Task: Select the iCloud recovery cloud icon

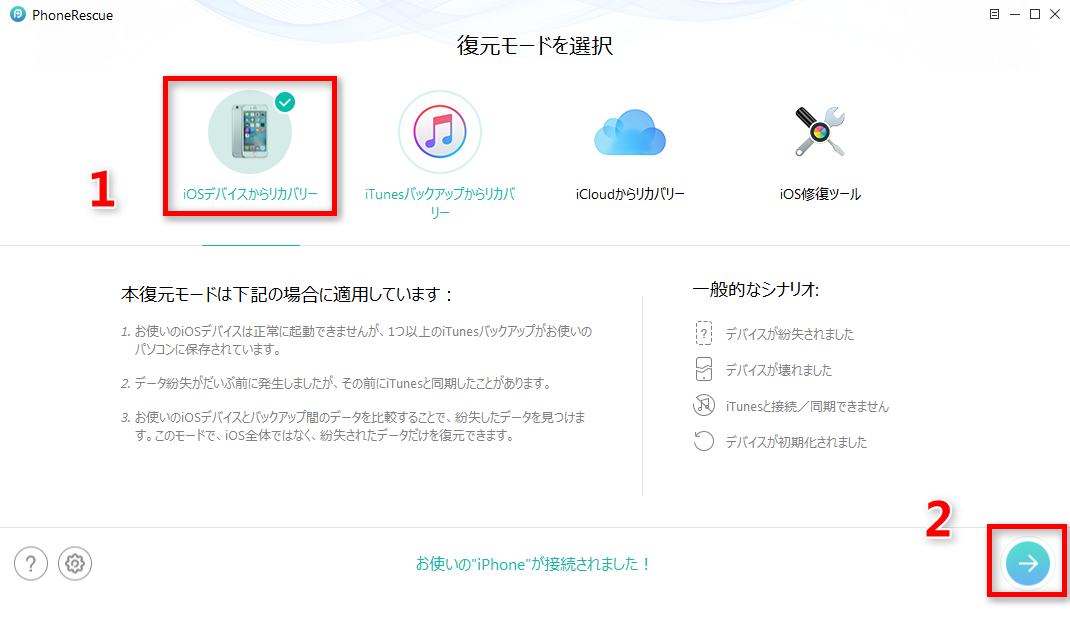Action: [x=630, y=132]
